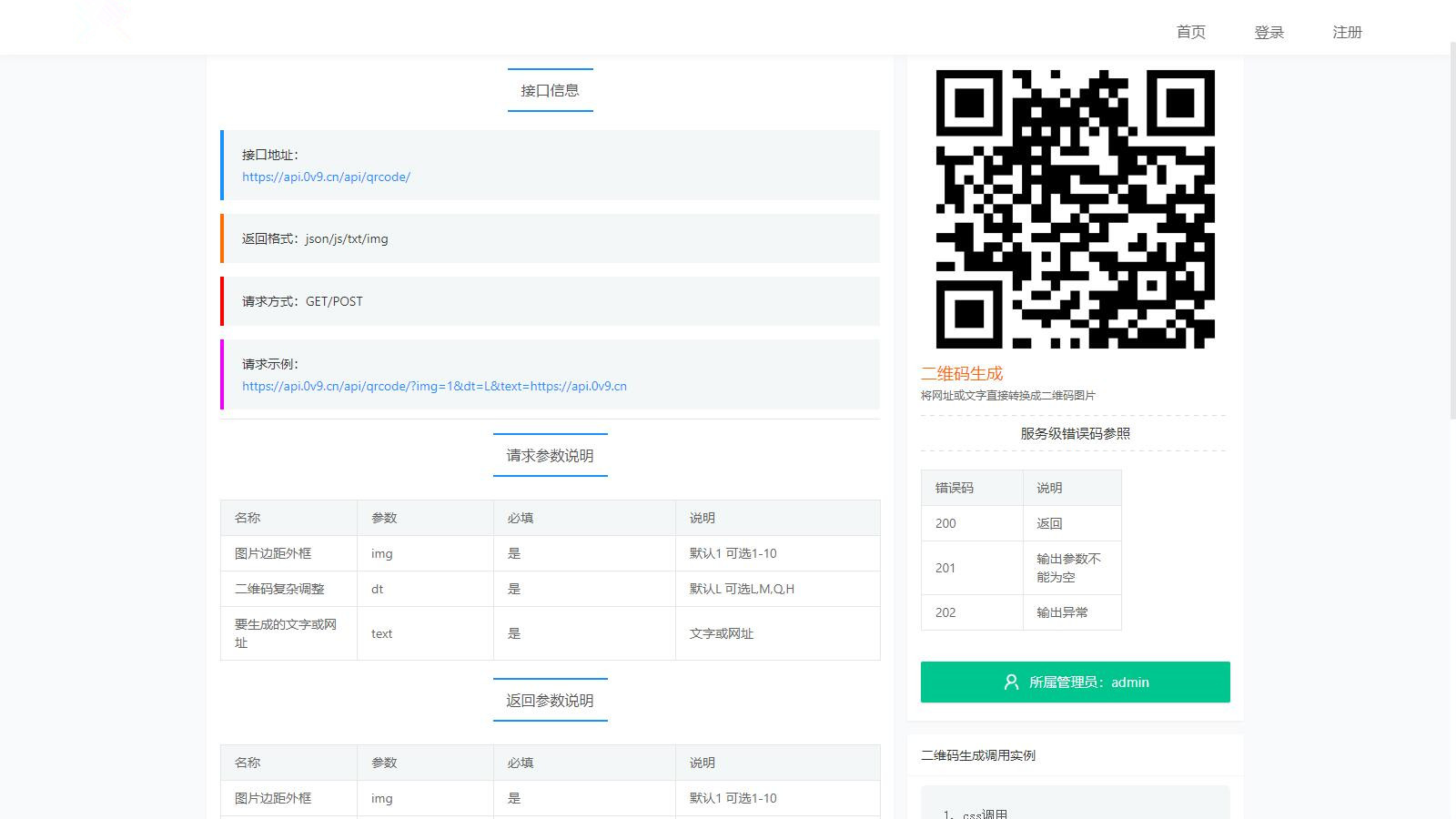
Task: Click the 默认1 可选1-10 cell in request table
Action: pos(777,553)
